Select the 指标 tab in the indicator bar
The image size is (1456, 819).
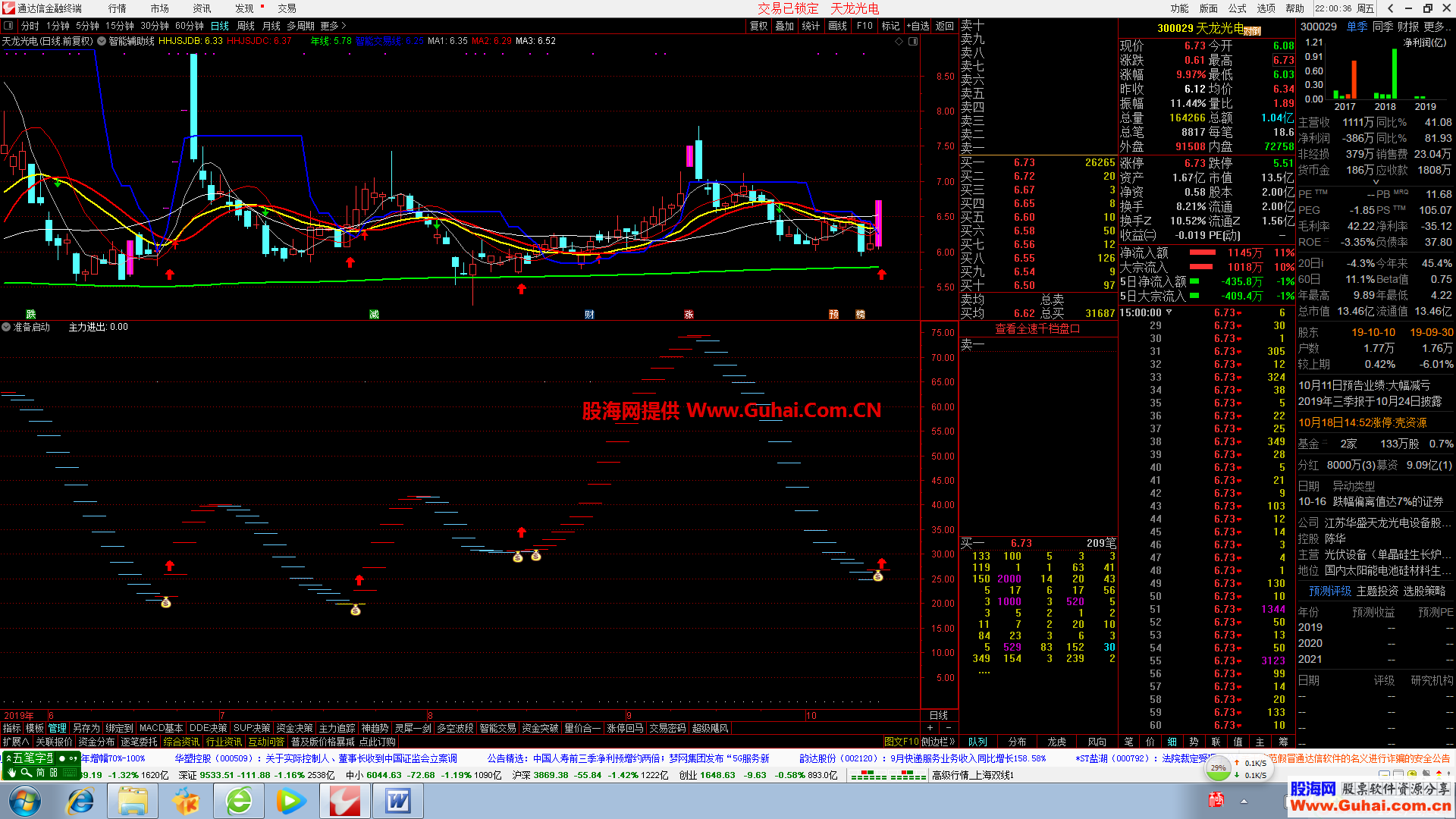pyautogui.click(x=11, y=728)
